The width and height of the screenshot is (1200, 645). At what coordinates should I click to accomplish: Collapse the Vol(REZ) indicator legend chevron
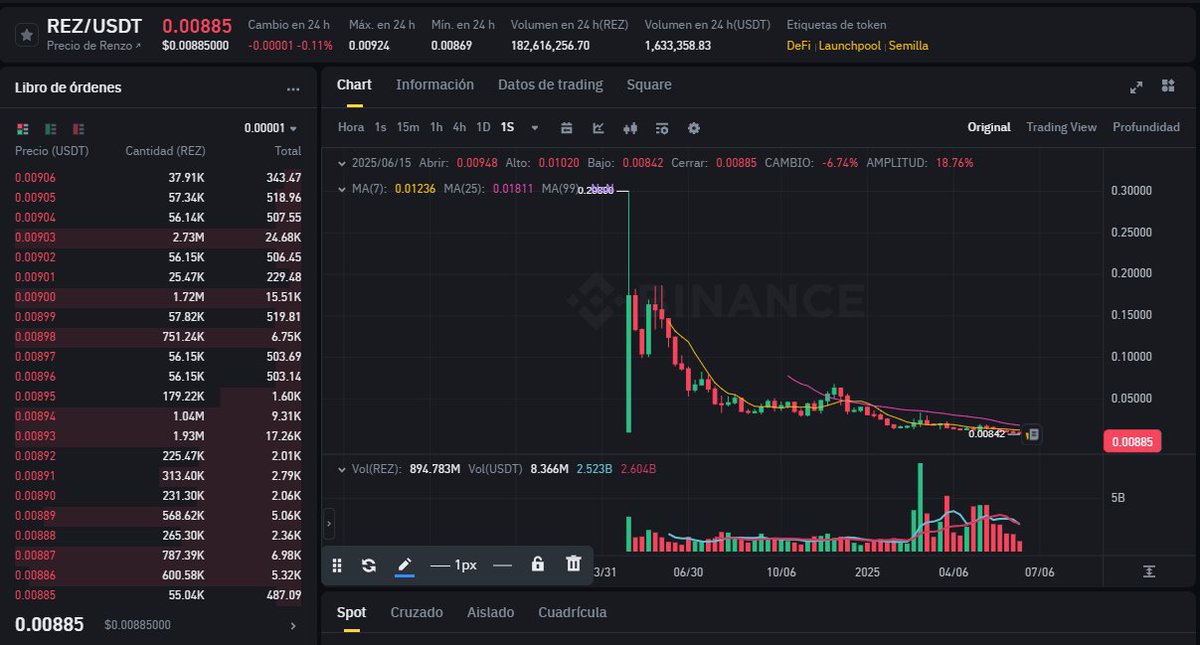(x=343, y=468)
